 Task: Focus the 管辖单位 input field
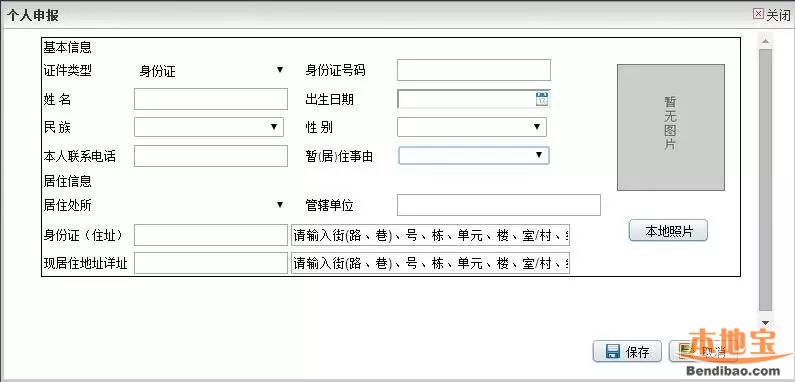[499, 204]
